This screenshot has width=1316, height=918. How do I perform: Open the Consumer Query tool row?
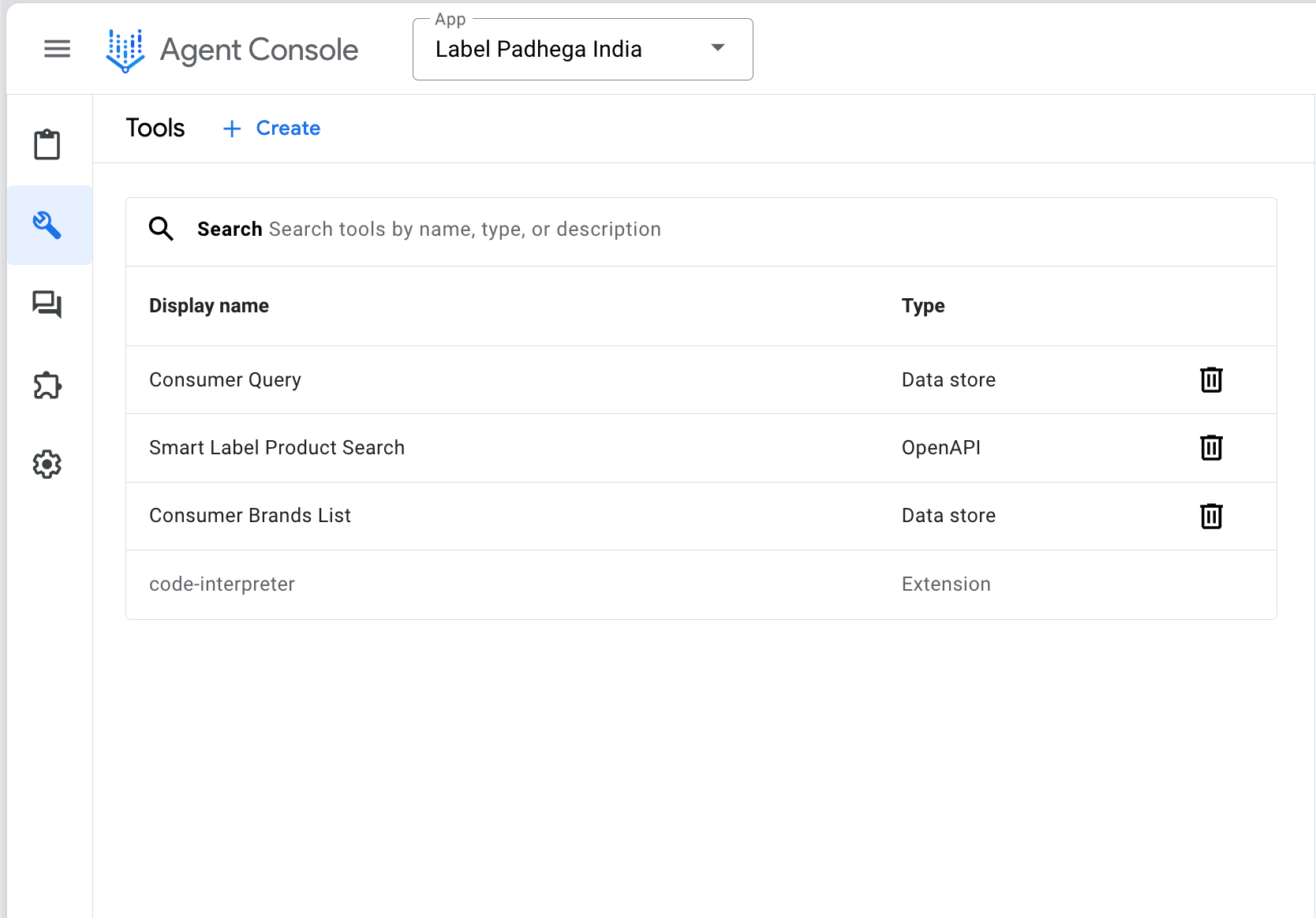[226, 380]
